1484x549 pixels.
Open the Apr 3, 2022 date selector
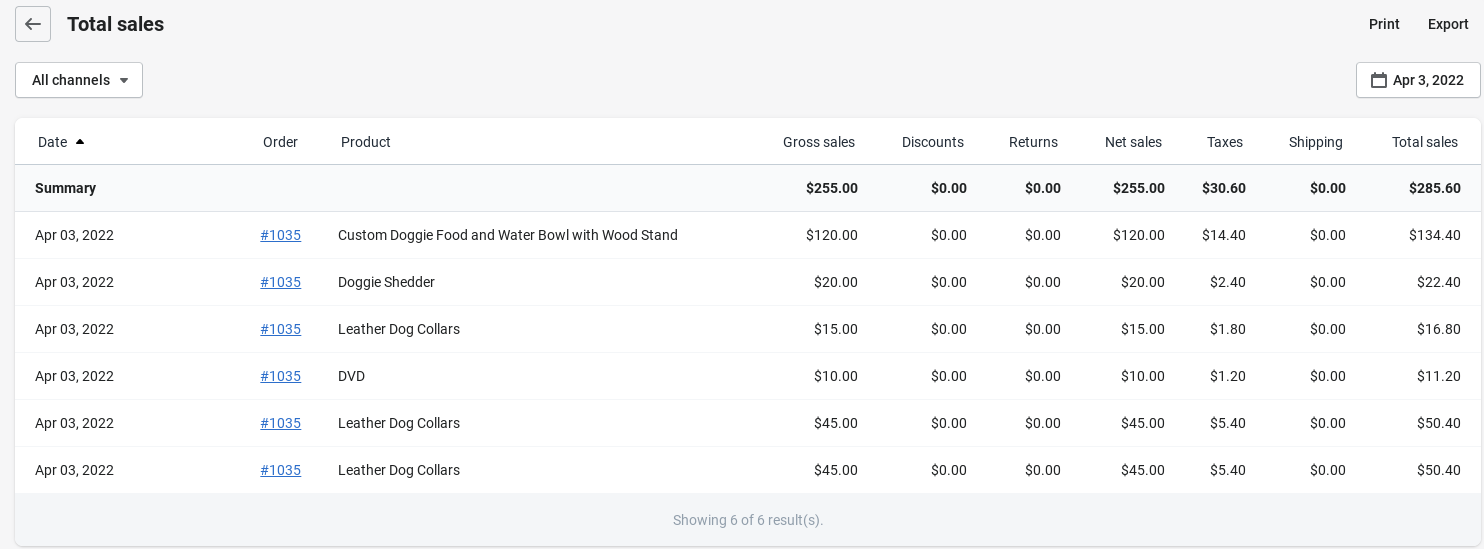1418,80
